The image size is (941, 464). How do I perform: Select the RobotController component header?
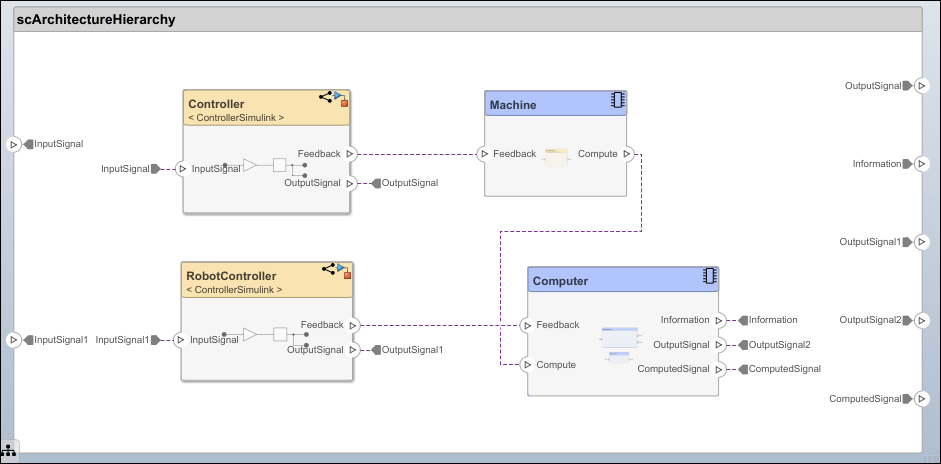click(267, 280)
